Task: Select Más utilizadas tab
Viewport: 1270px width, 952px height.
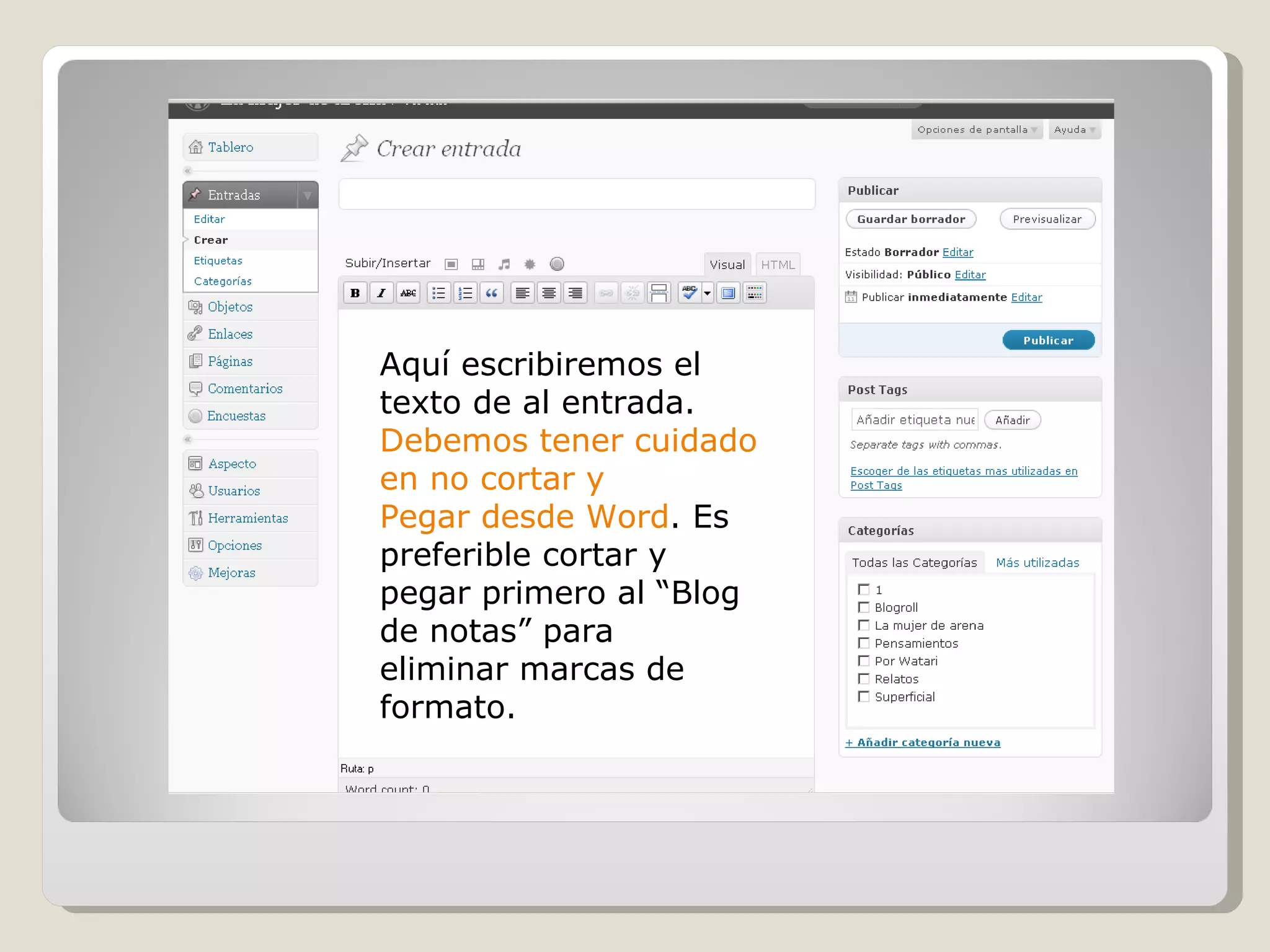Action: [x=1037, y=563]
